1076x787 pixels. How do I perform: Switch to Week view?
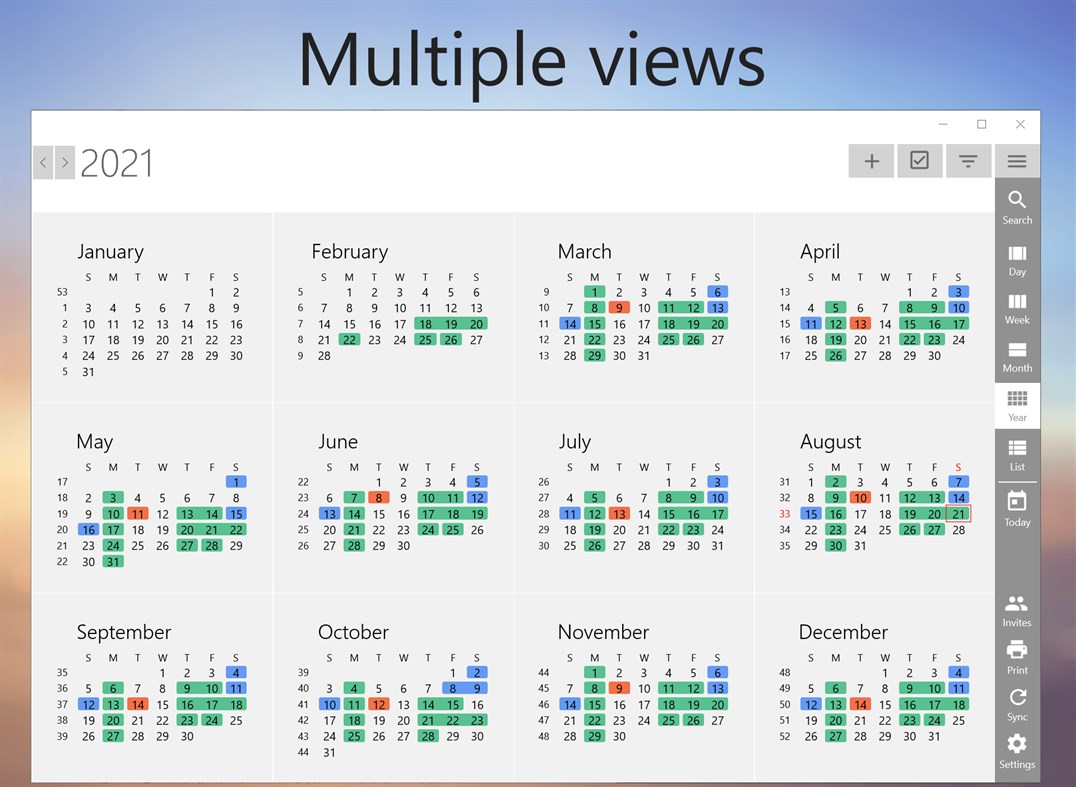(x=1017, y=307)
